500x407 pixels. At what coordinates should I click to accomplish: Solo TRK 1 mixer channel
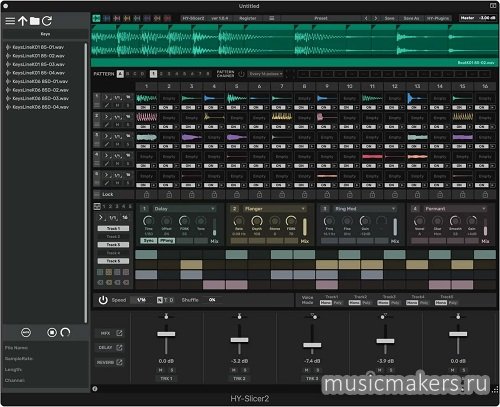click(x=172, y=370)
